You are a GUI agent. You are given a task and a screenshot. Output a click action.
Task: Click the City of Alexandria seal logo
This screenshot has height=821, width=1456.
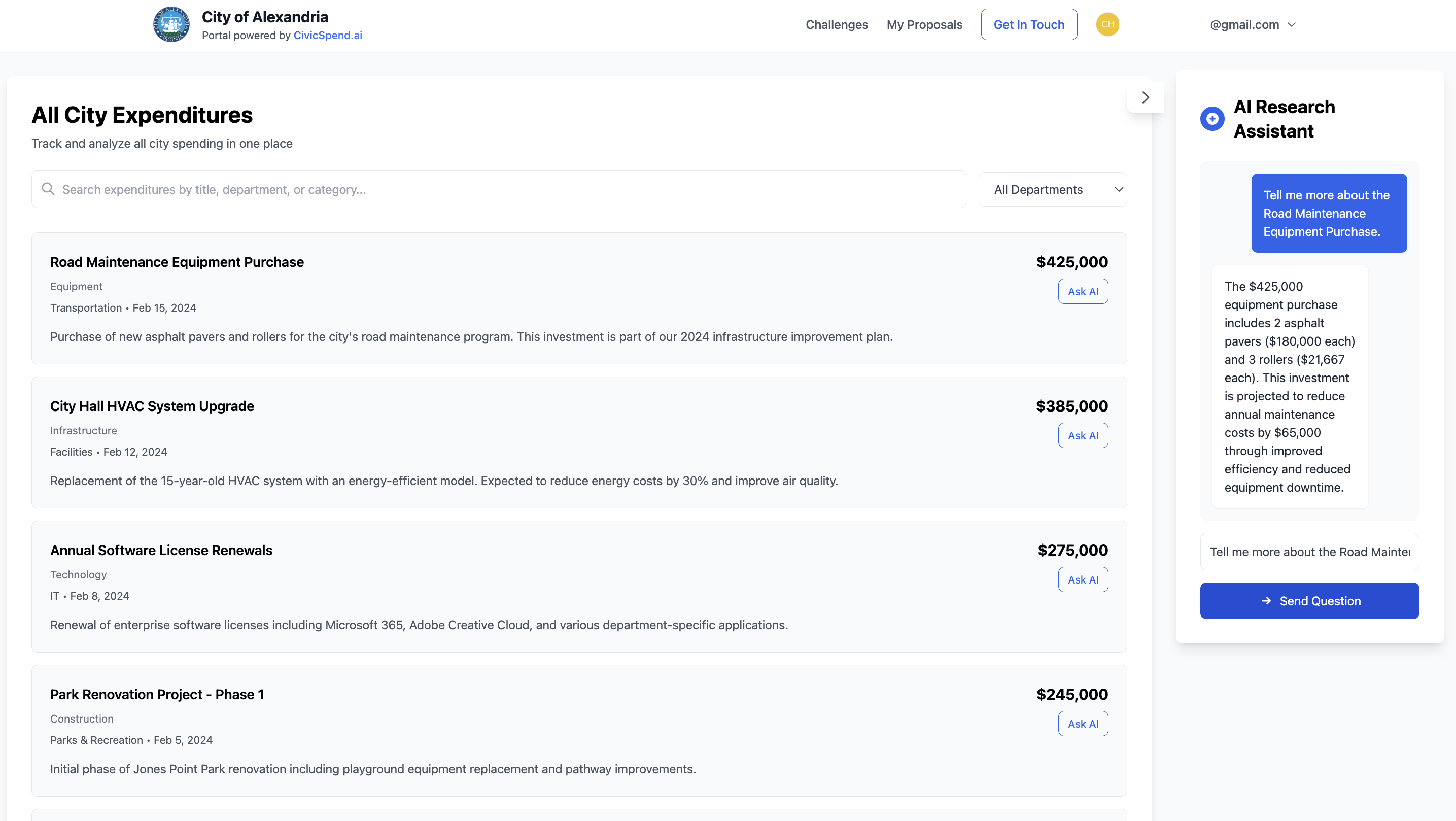coord(171,25)
